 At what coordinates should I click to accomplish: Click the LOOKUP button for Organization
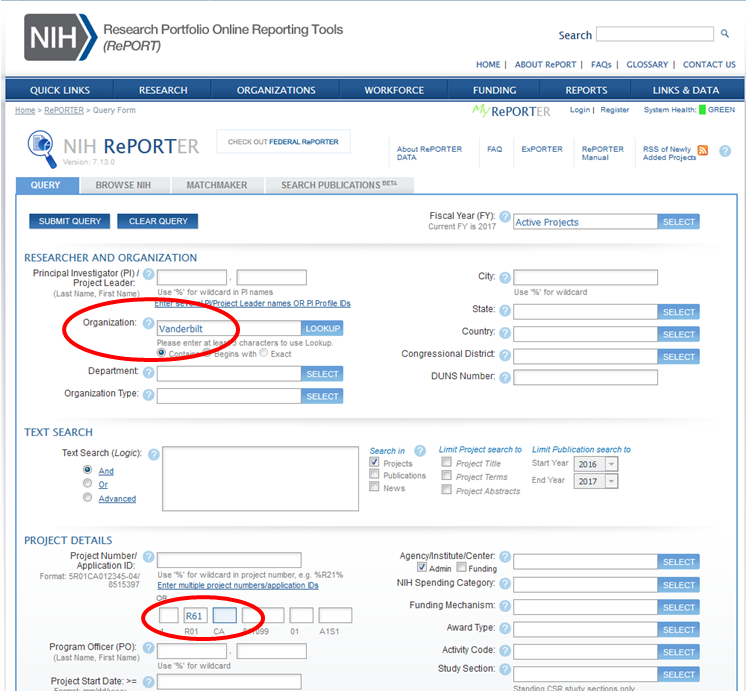tap(322, 328)
